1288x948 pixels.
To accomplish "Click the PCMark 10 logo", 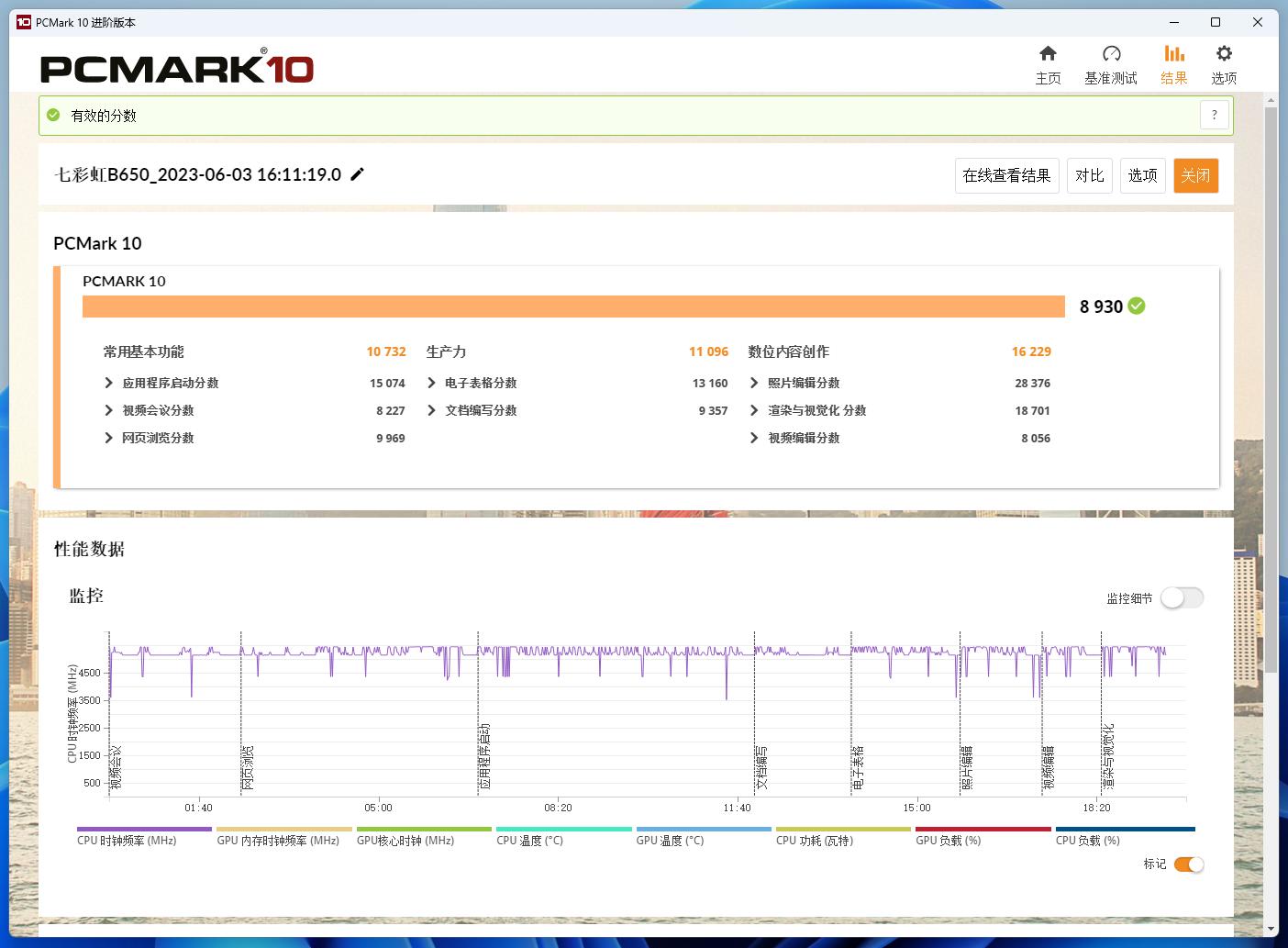I will (177, 69).
